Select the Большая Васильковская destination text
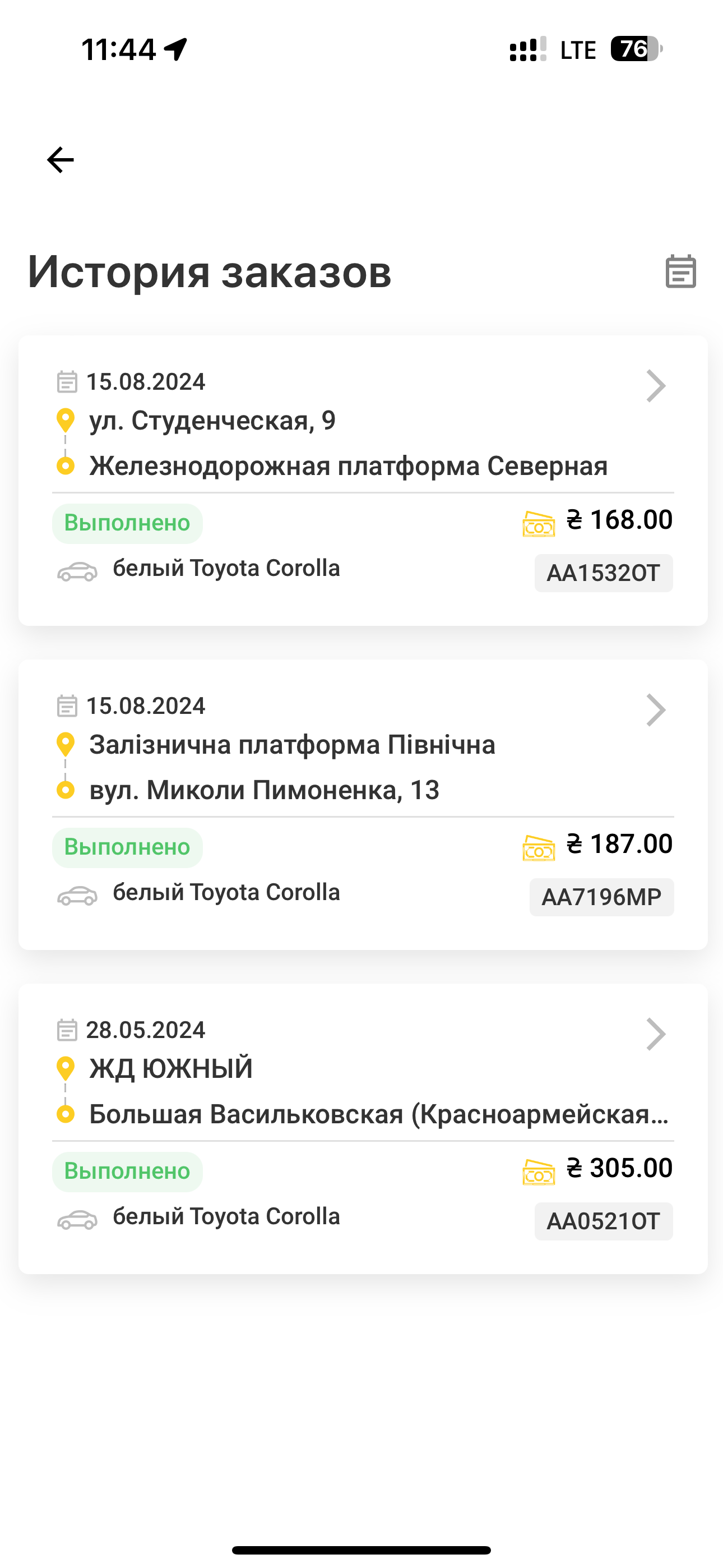The width and height of the screenshot is (723, 1568). [x=378, y=1114]
